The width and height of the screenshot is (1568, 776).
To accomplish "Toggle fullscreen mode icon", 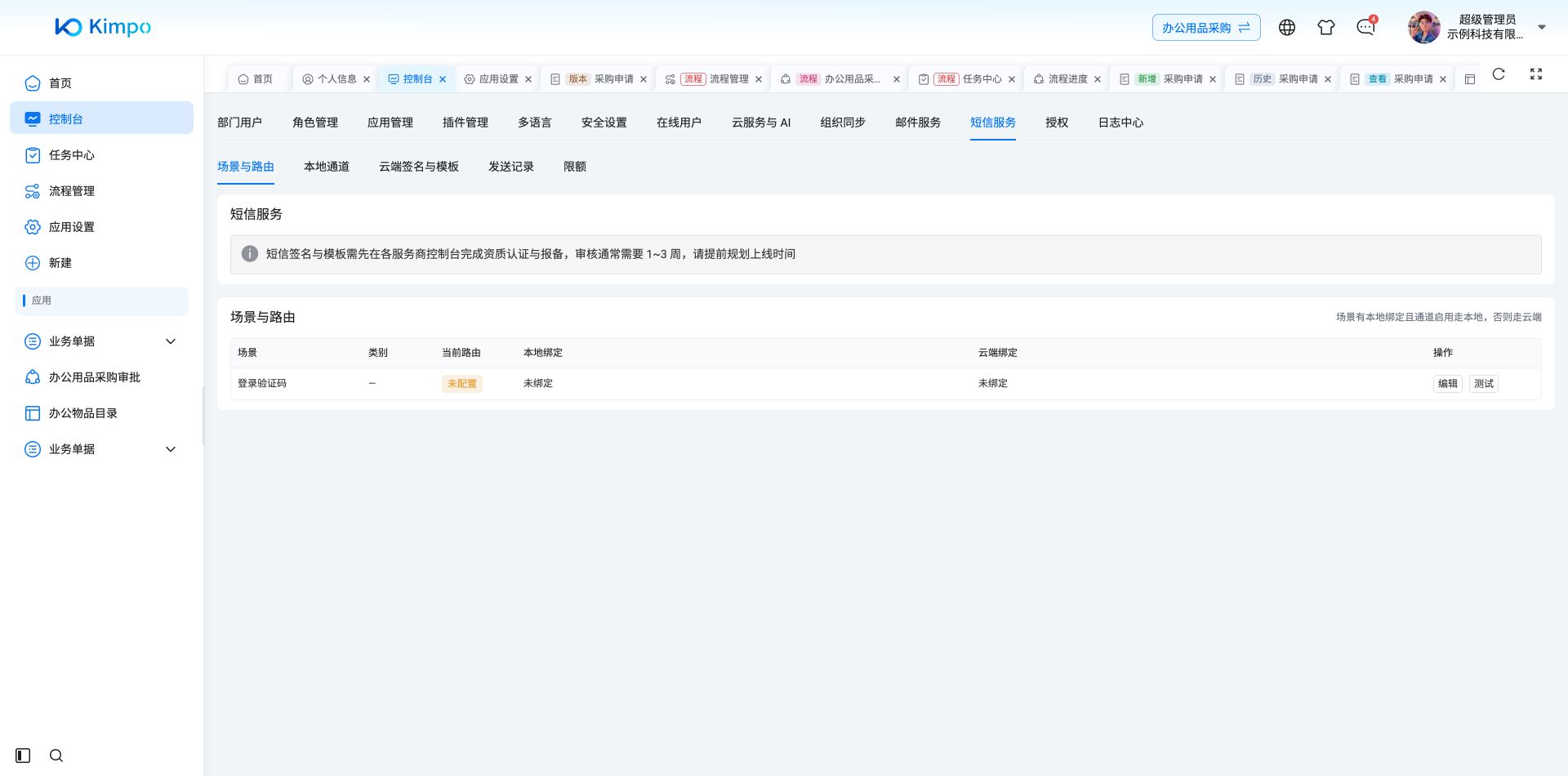I will tap(1536, 74).
